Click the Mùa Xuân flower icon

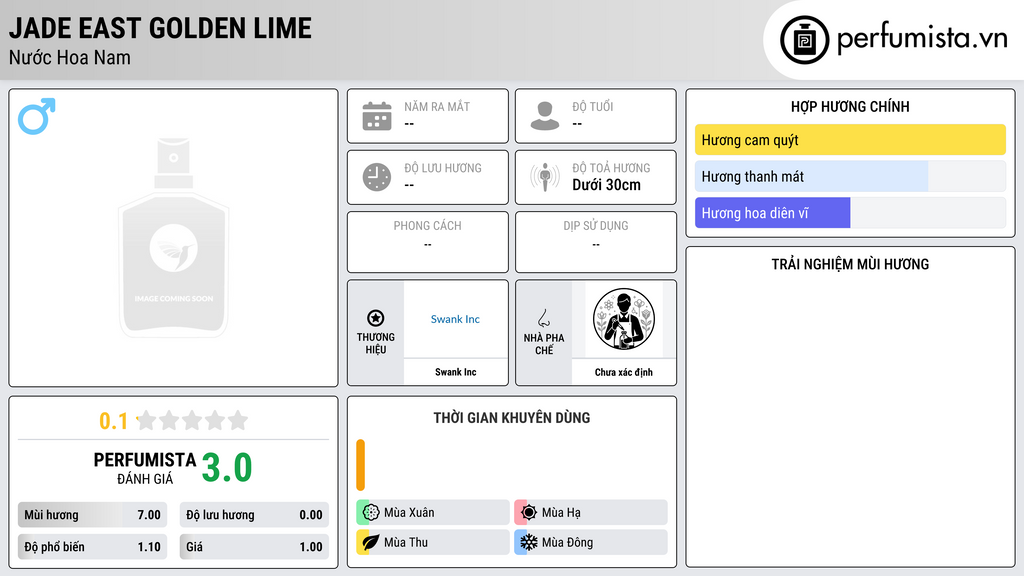click(371, 513)
